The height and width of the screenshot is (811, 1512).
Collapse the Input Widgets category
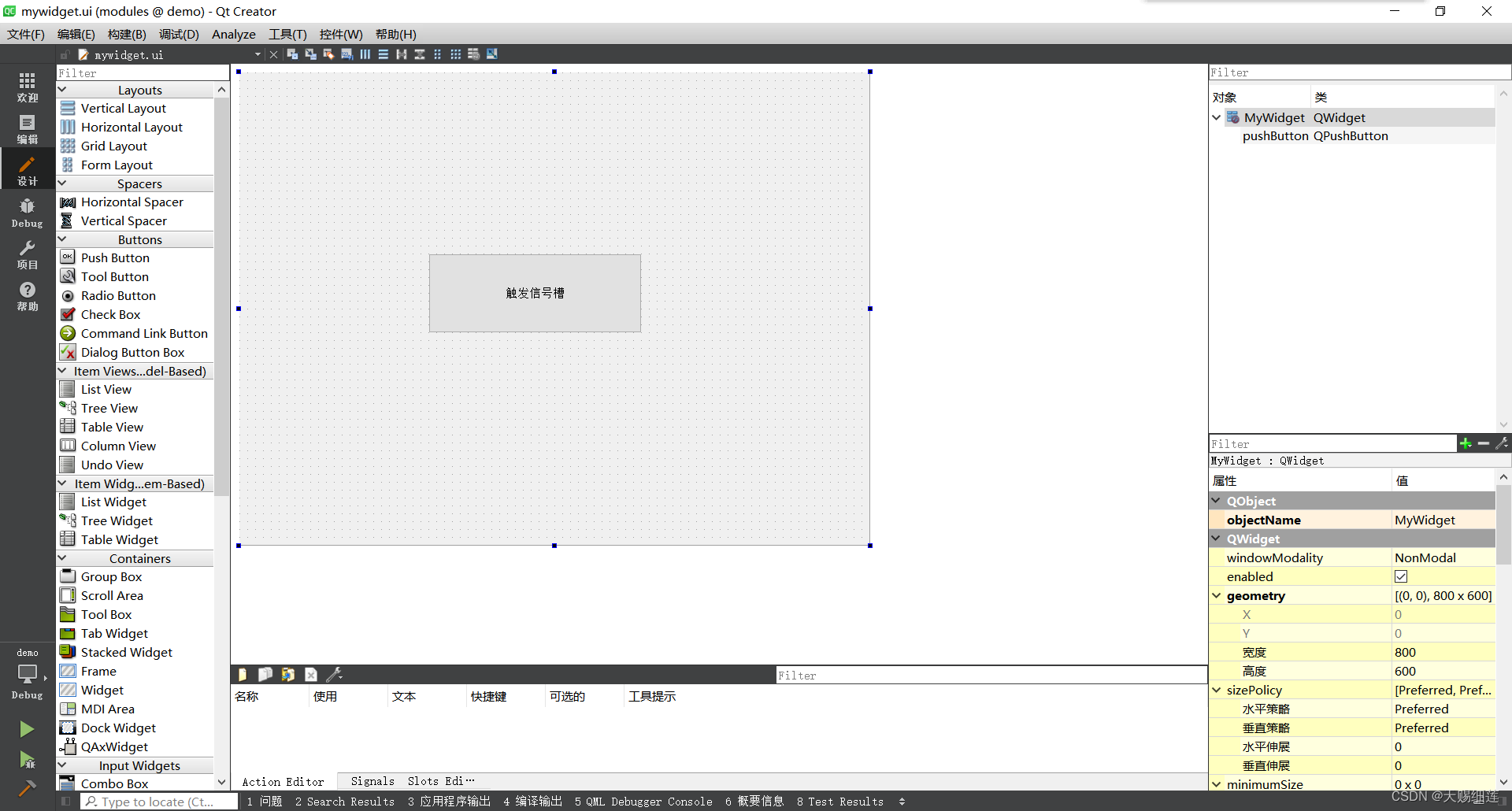(62, 765)
